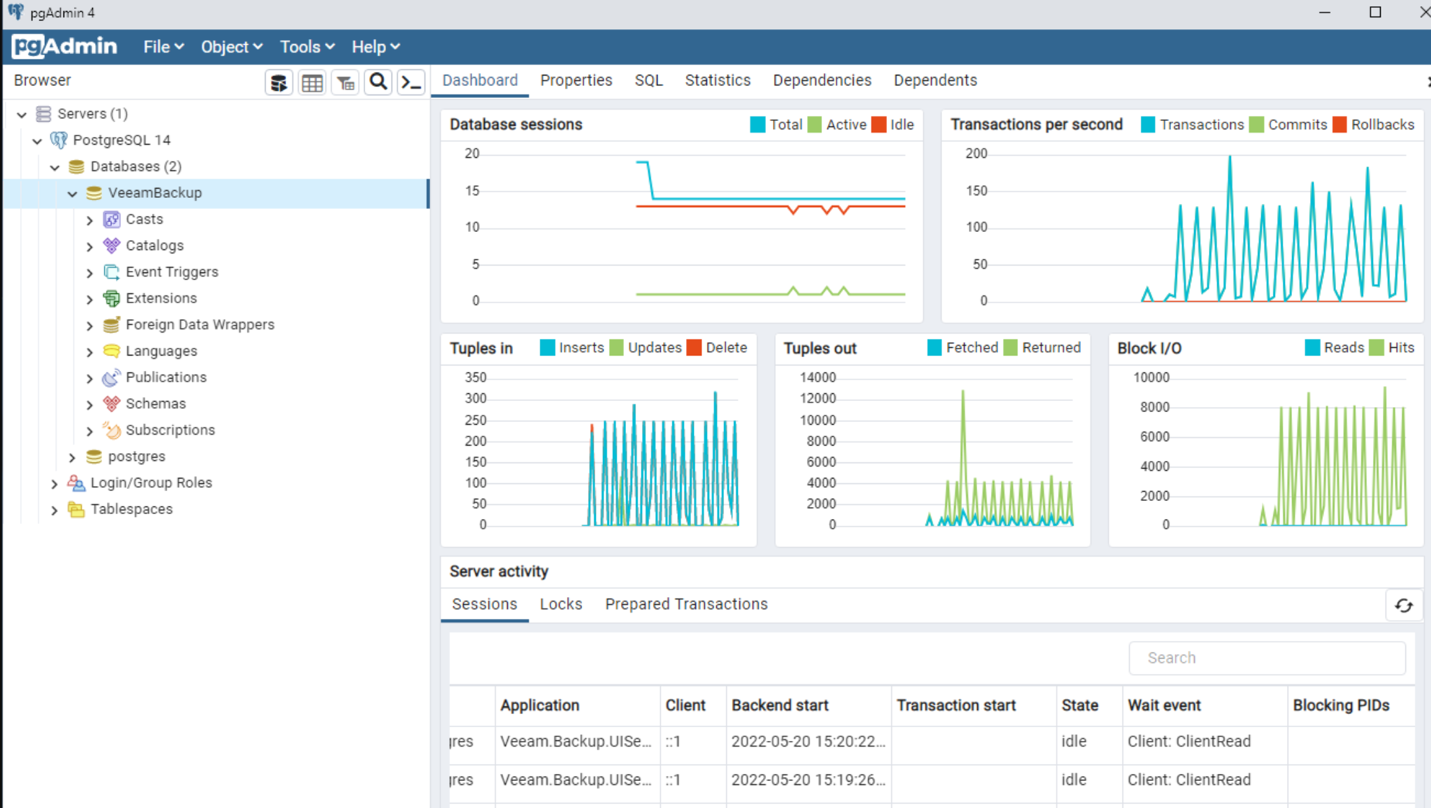This screenshot has width=1431, height=808.
Task: Open the Tools menu
Action: [x=306, y=47]
